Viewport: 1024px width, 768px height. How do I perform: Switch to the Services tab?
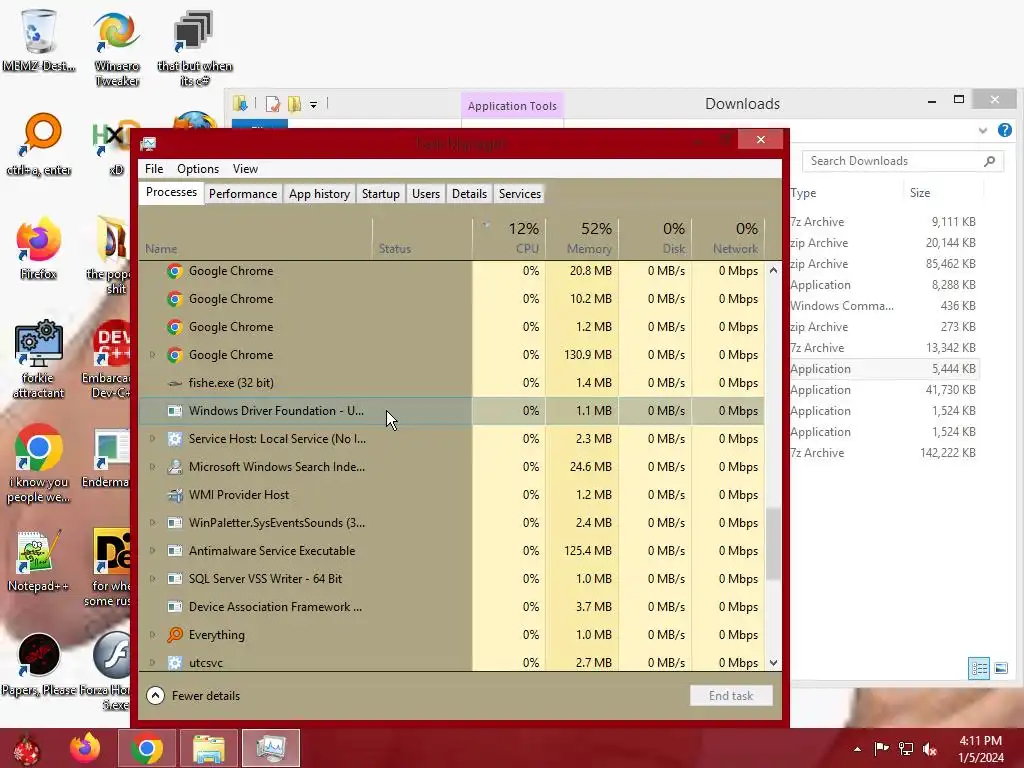[x=520, y=194]
